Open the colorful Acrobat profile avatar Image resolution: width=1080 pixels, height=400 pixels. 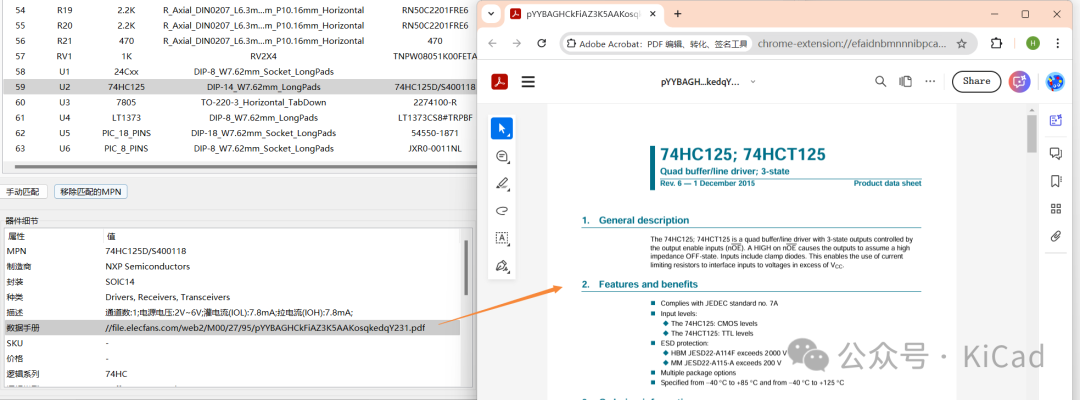1055,81
